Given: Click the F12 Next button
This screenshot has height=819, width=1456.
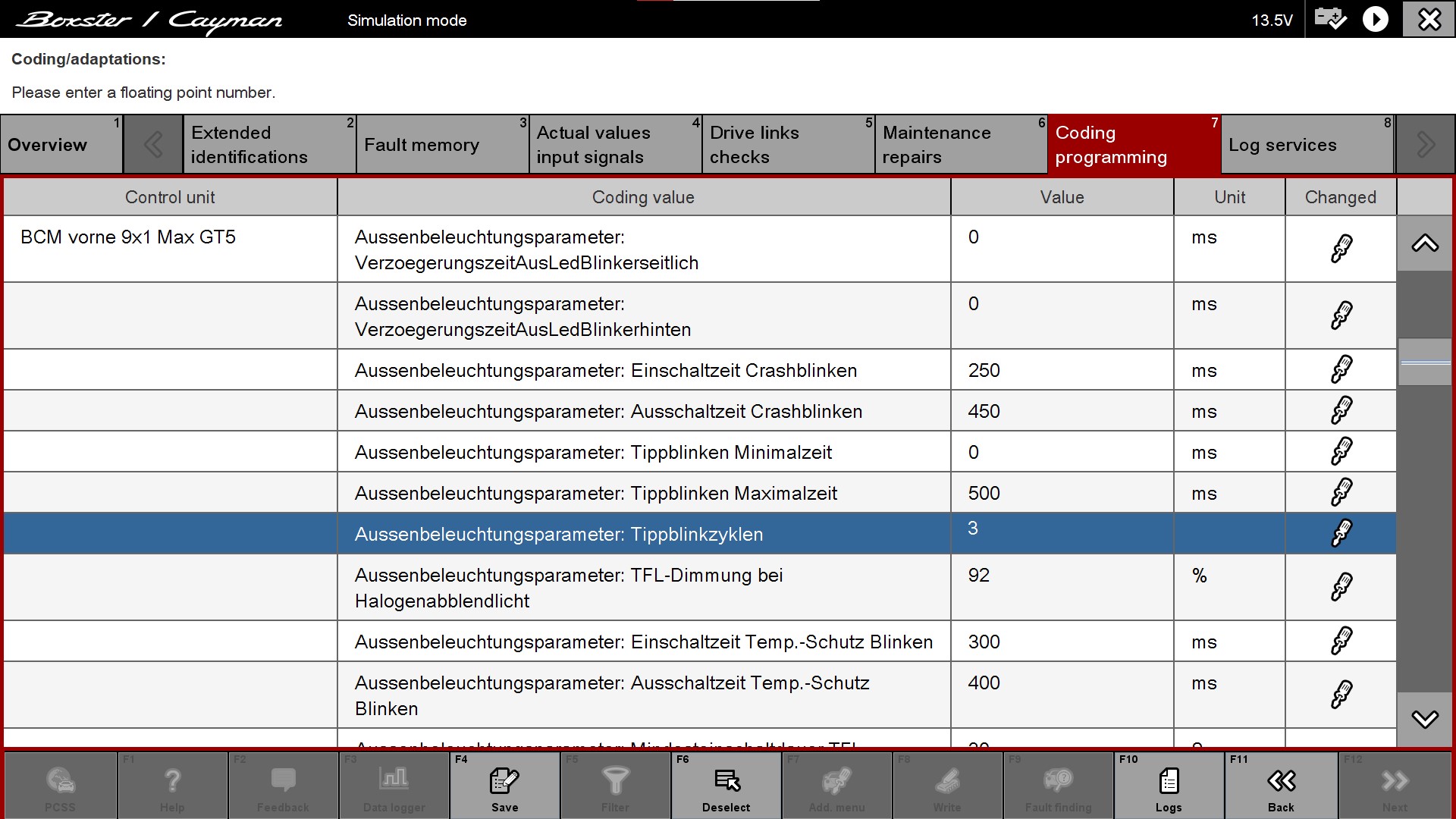Looking at the screenshot, I should click(1395, 785).
